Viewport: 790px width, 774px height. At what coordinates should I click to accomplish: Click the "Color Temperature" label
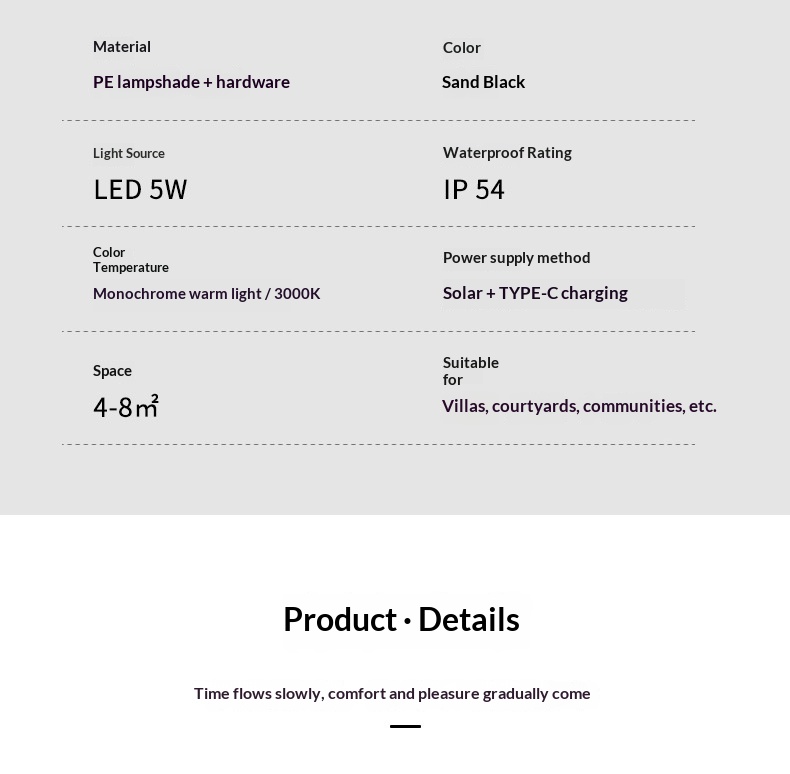(x=130, y=260)
